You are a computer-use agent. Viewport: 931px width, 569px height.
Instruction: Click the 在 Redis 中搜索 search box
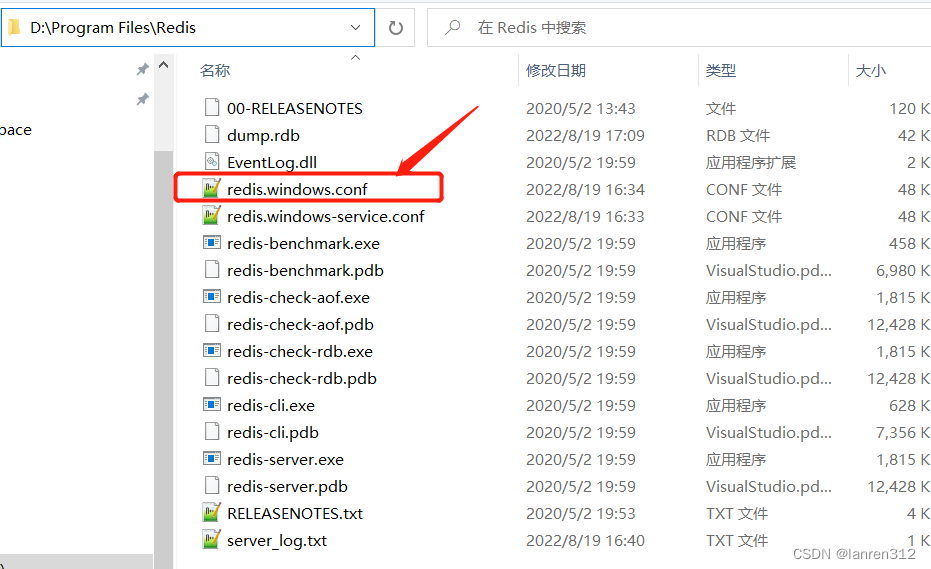click(x=679, y=27)
